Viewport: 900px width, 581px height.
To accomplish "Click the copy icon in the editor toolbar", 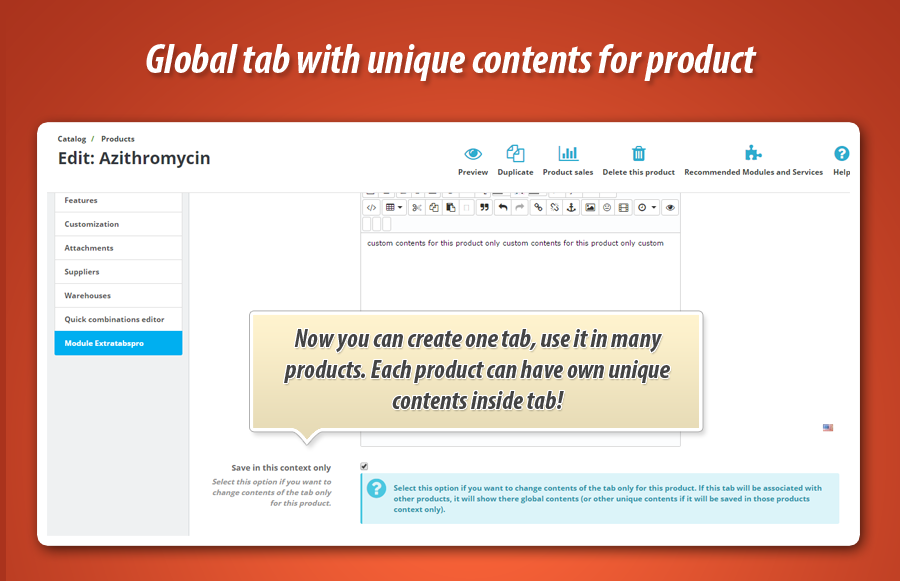I will (433, 207).
